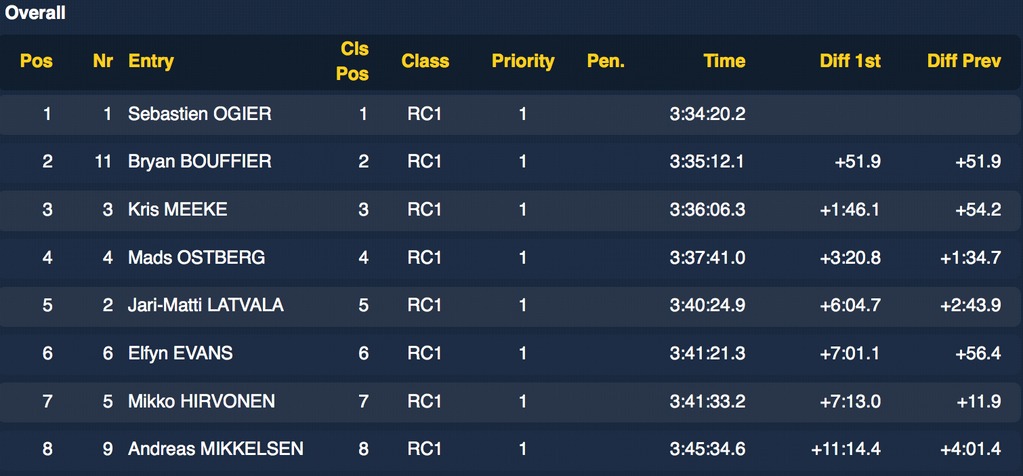The height and width of the screenshot is (476, 1023).
Task: Click the Diff 1st column header
Action: click(850, 61)
